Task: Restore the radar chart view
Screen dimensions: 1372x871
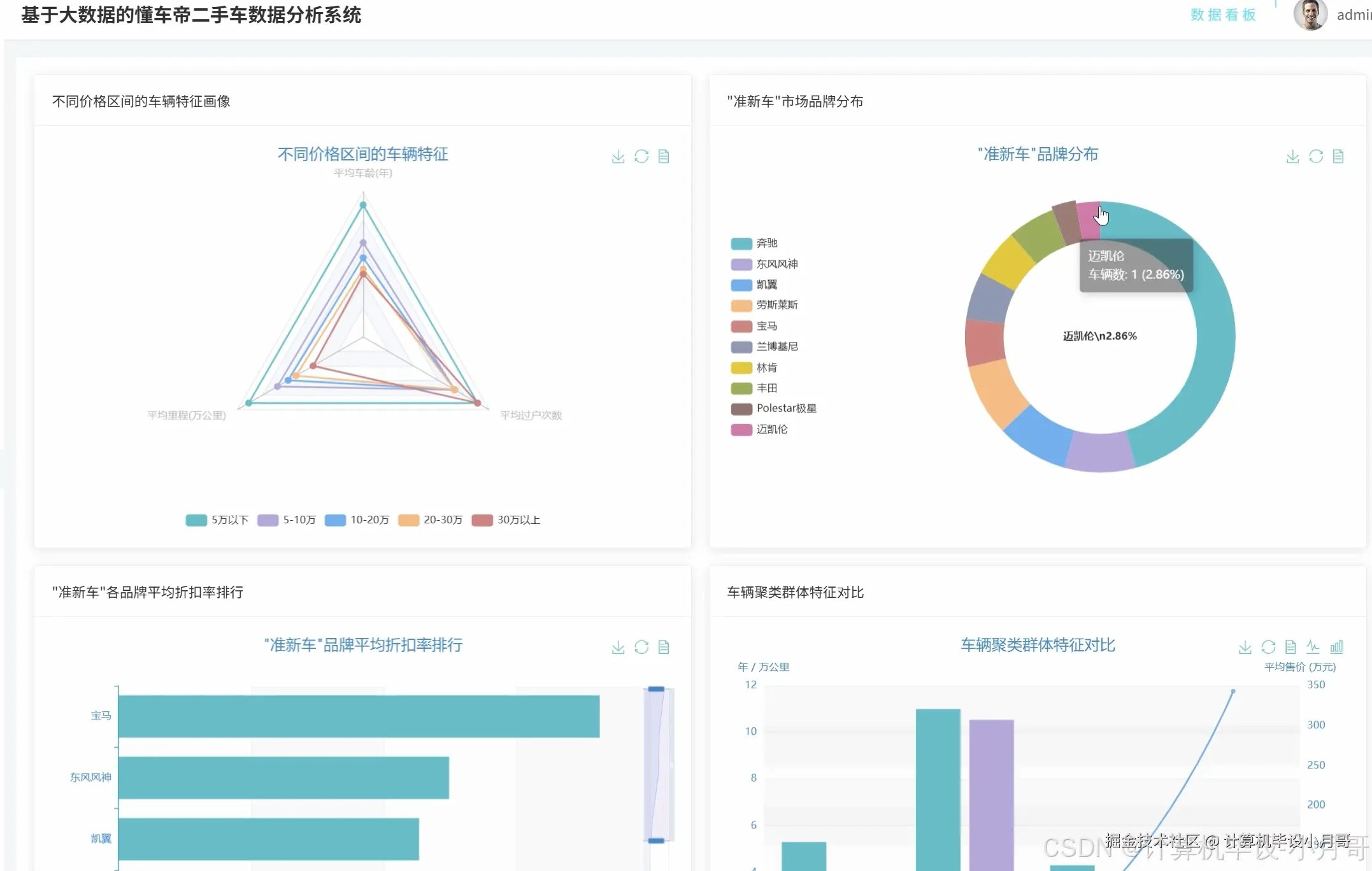Action: coord(641,157)
